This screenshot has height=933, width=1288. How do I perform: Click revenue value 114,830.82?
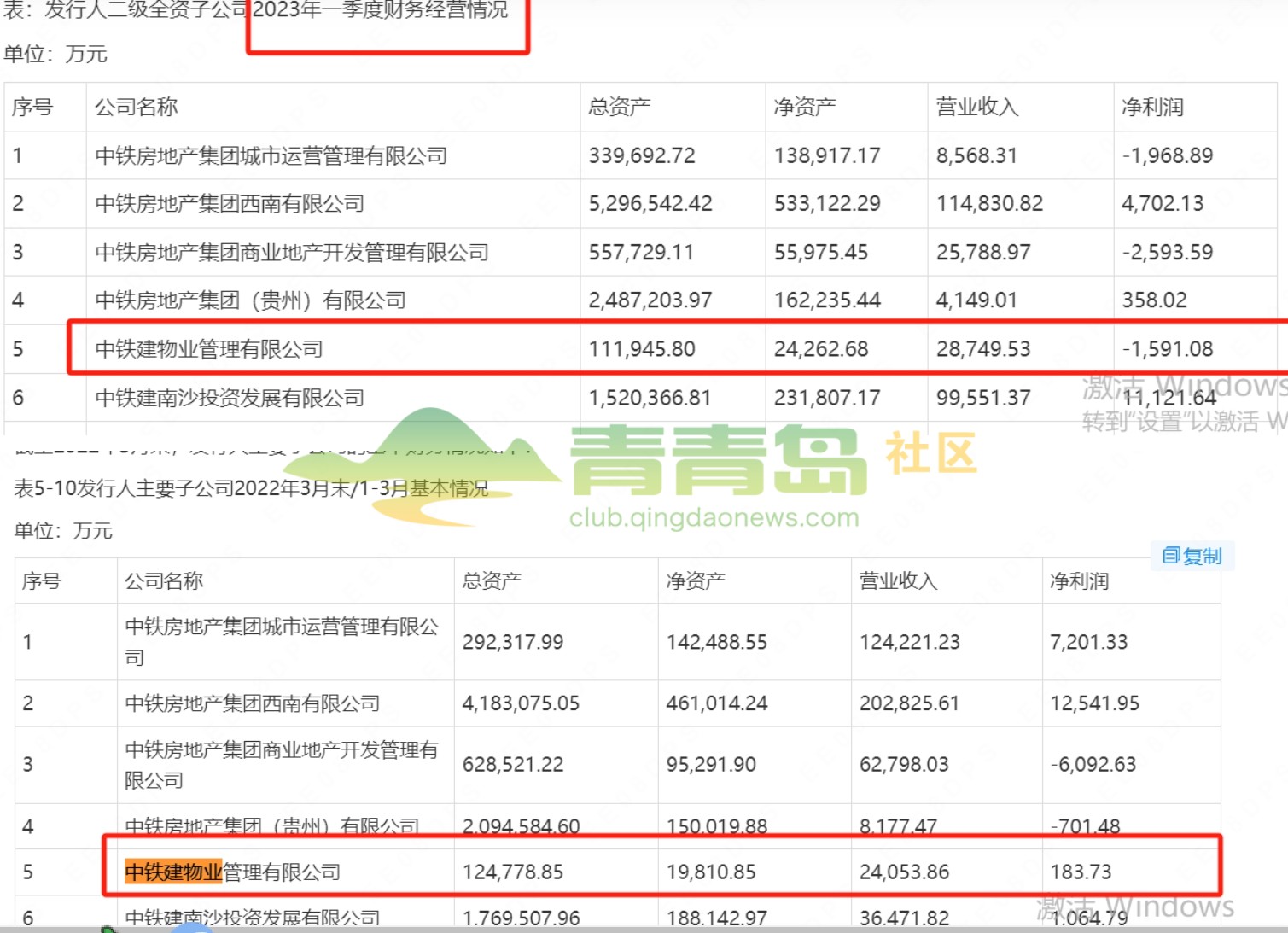pos(989,204)
